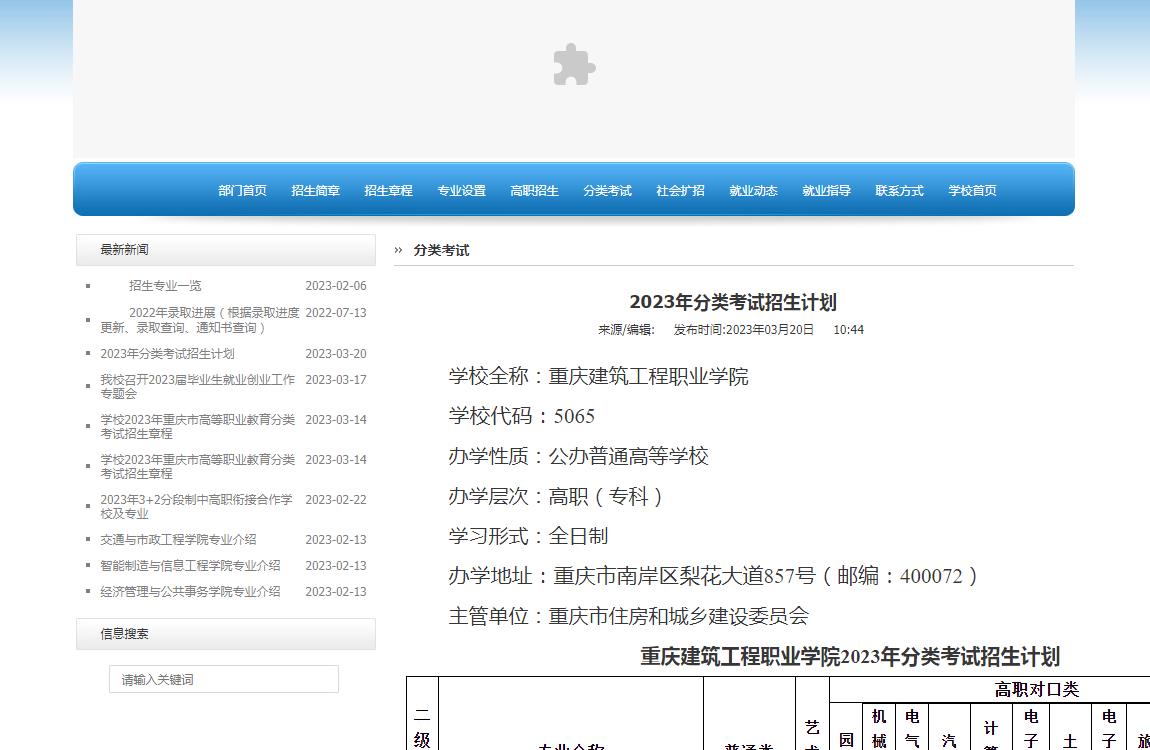Open sidebar link 2023年分类考试招生计划
The image size is (1150, 750).
(167, 353)
